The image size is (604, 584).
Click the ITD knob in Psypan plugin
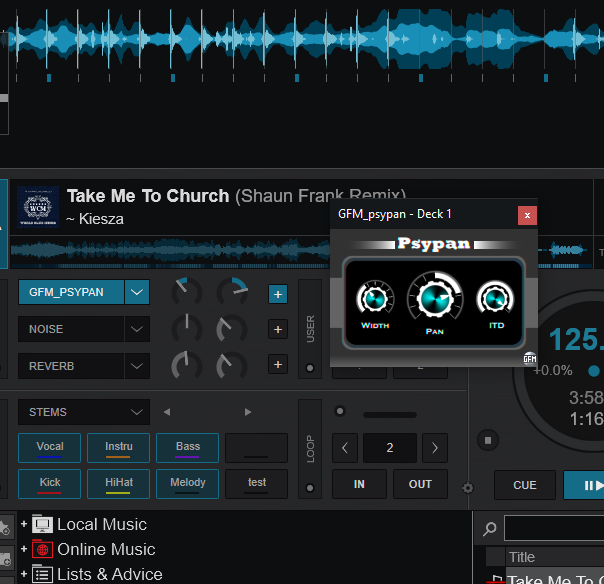[495, 298]
